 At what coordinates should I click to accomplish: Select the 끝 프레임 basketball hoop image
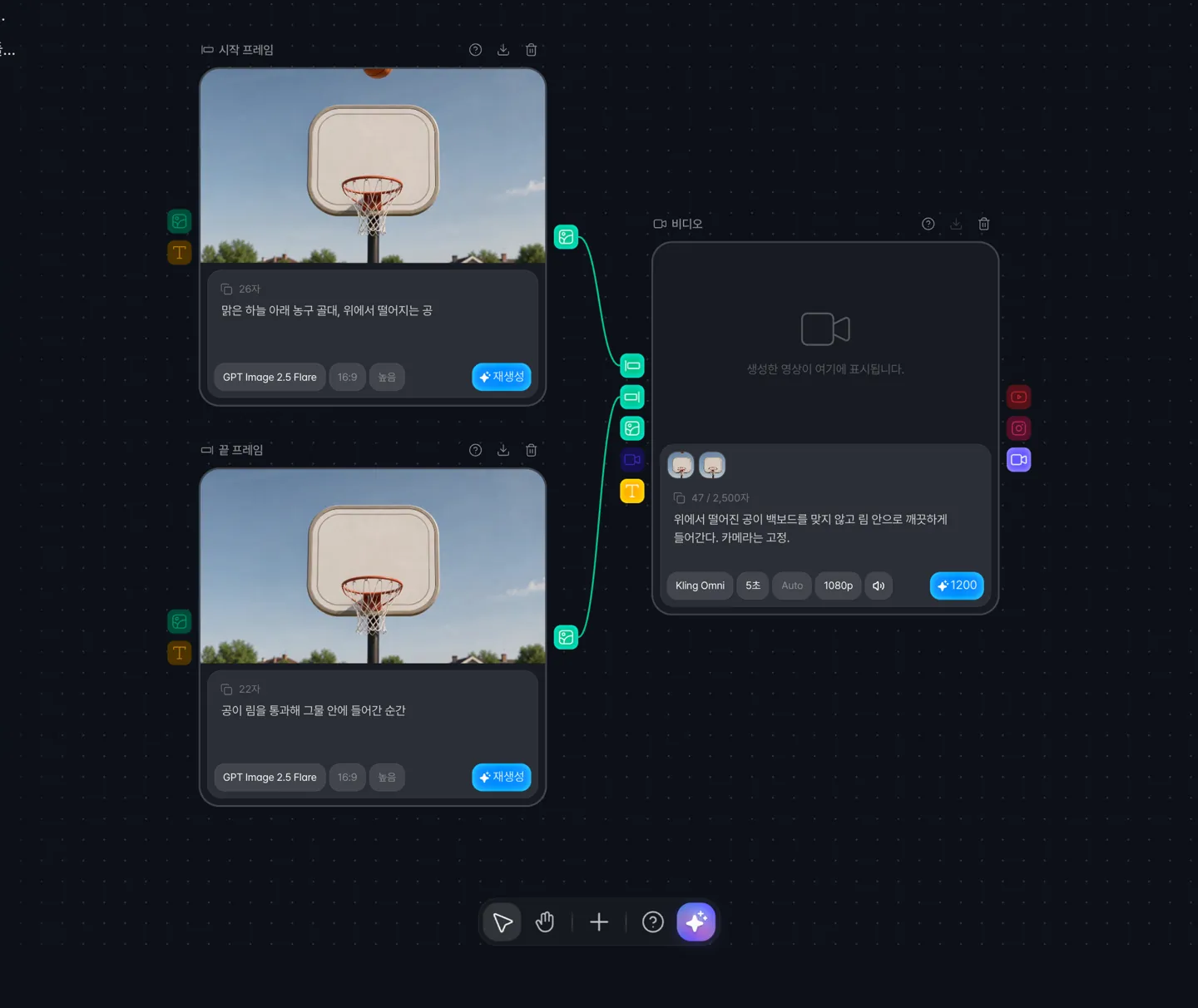(x=373, y=566)
